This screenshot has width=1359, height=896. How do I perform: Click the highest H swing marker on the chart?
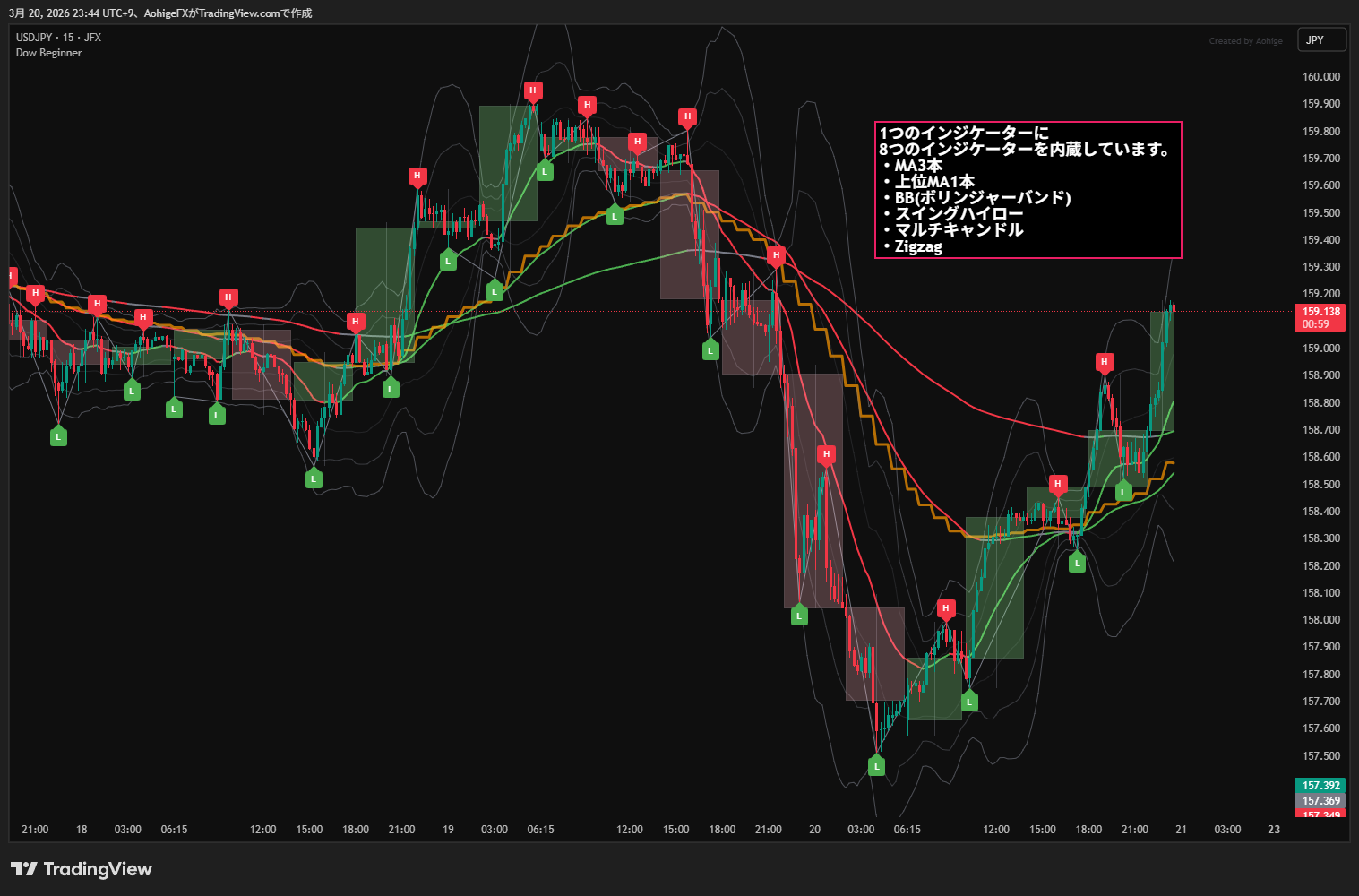click(x=533, y=90)
